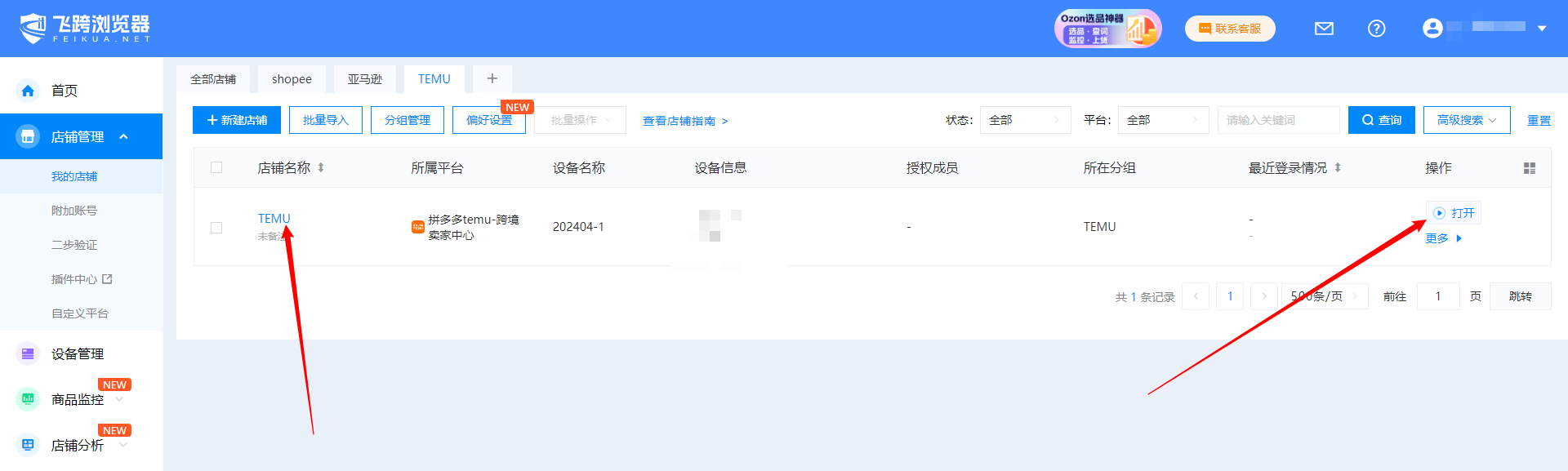Check the TEMU store row checkbox
1568x471 pixels.
(216, 228)
